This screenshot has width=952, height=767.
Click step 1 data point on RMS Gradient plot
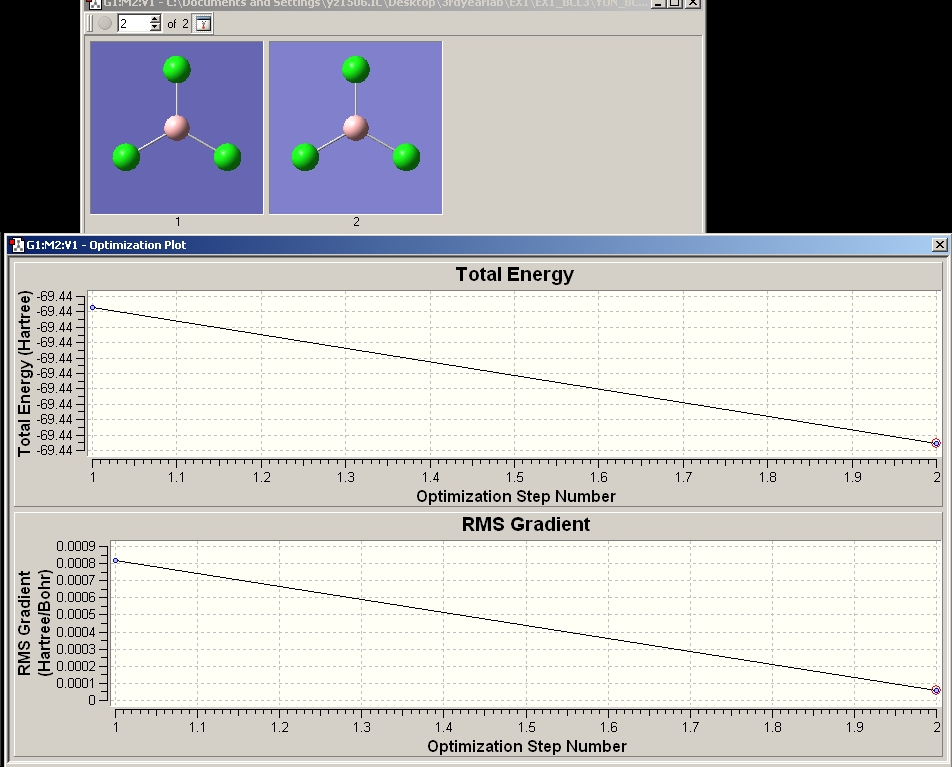coord(116,561)
